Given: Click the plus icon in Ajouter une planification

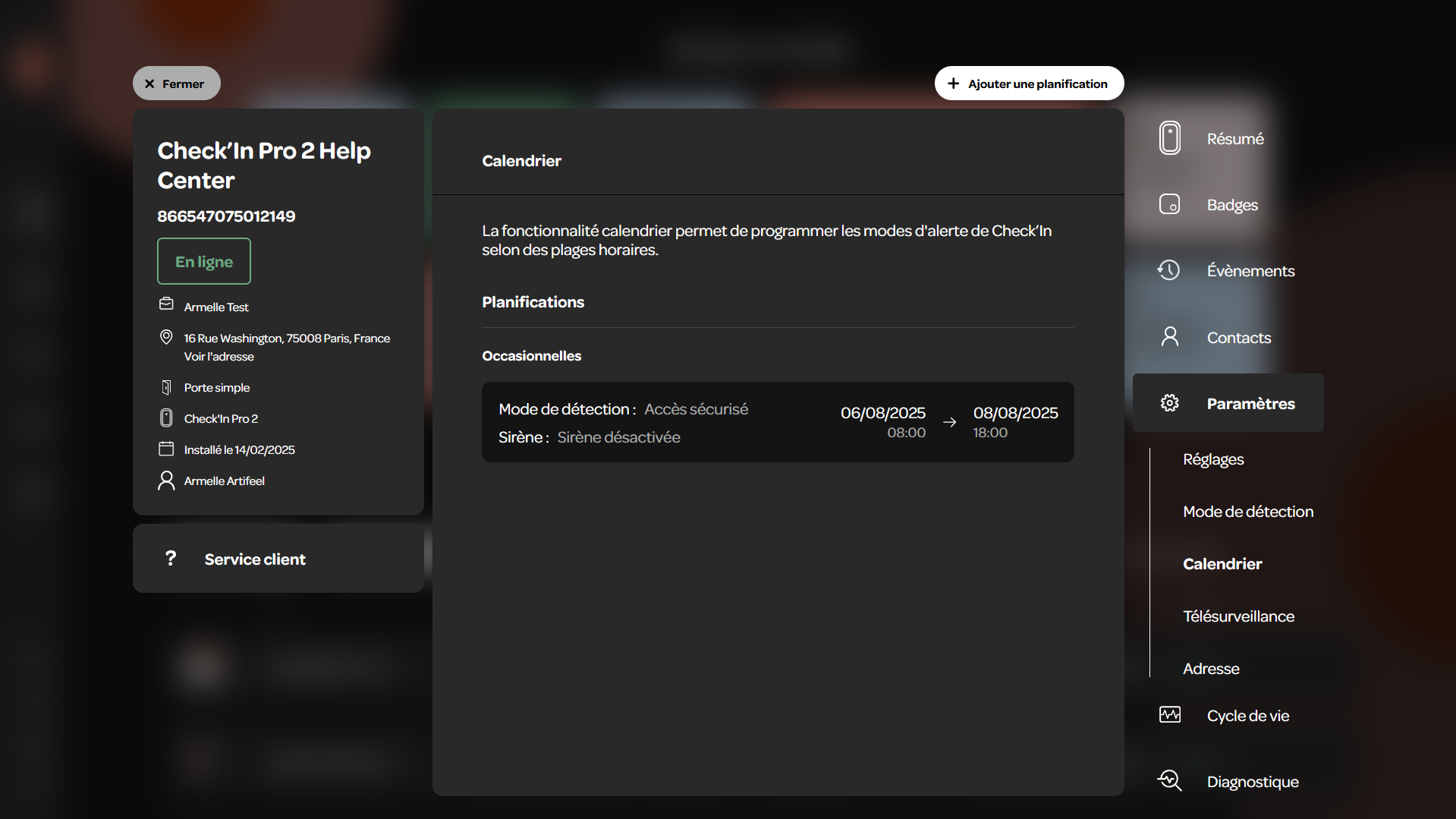Looking at the screenshot, I should coord(954,83).
